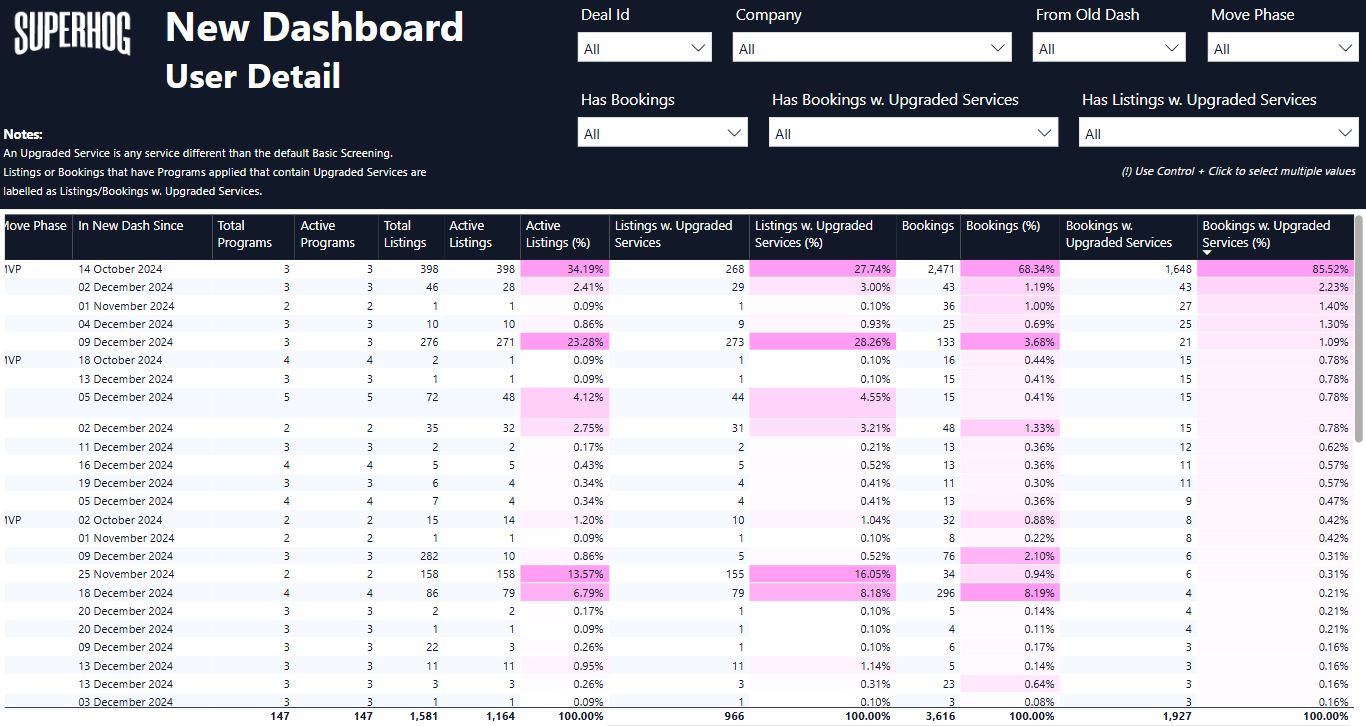Image resolution: width=1366 pixels, height=726 pixels.
Task: Open Has Listings w. Upgraded Services dropdown
Action: click(x=1218, y=133)
